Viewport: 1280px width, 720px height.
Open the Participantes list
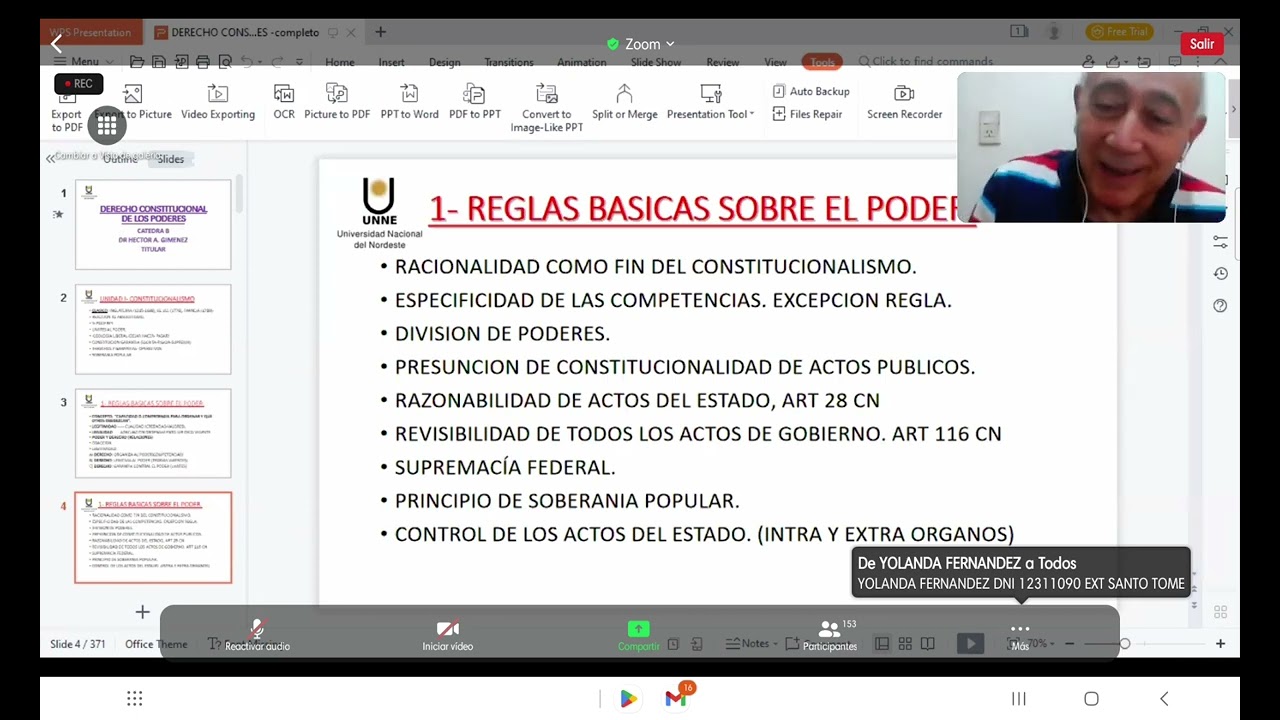pos(830,635)
